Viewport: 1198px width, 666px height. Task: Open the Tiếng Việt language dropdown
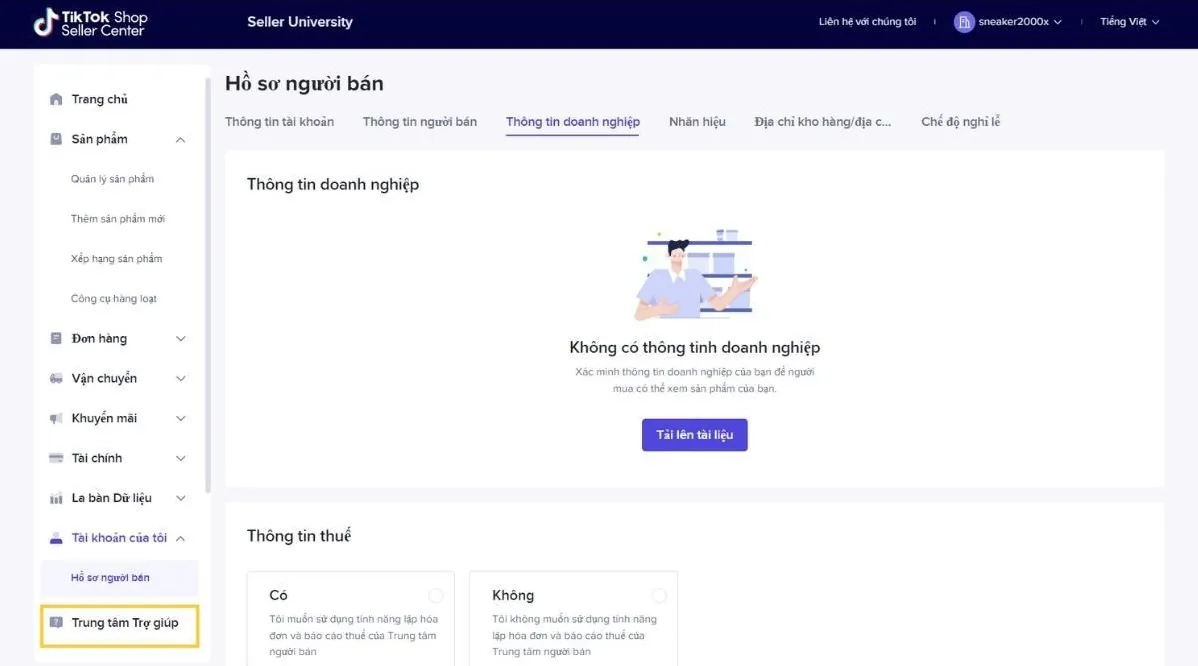pos(1129,22)
